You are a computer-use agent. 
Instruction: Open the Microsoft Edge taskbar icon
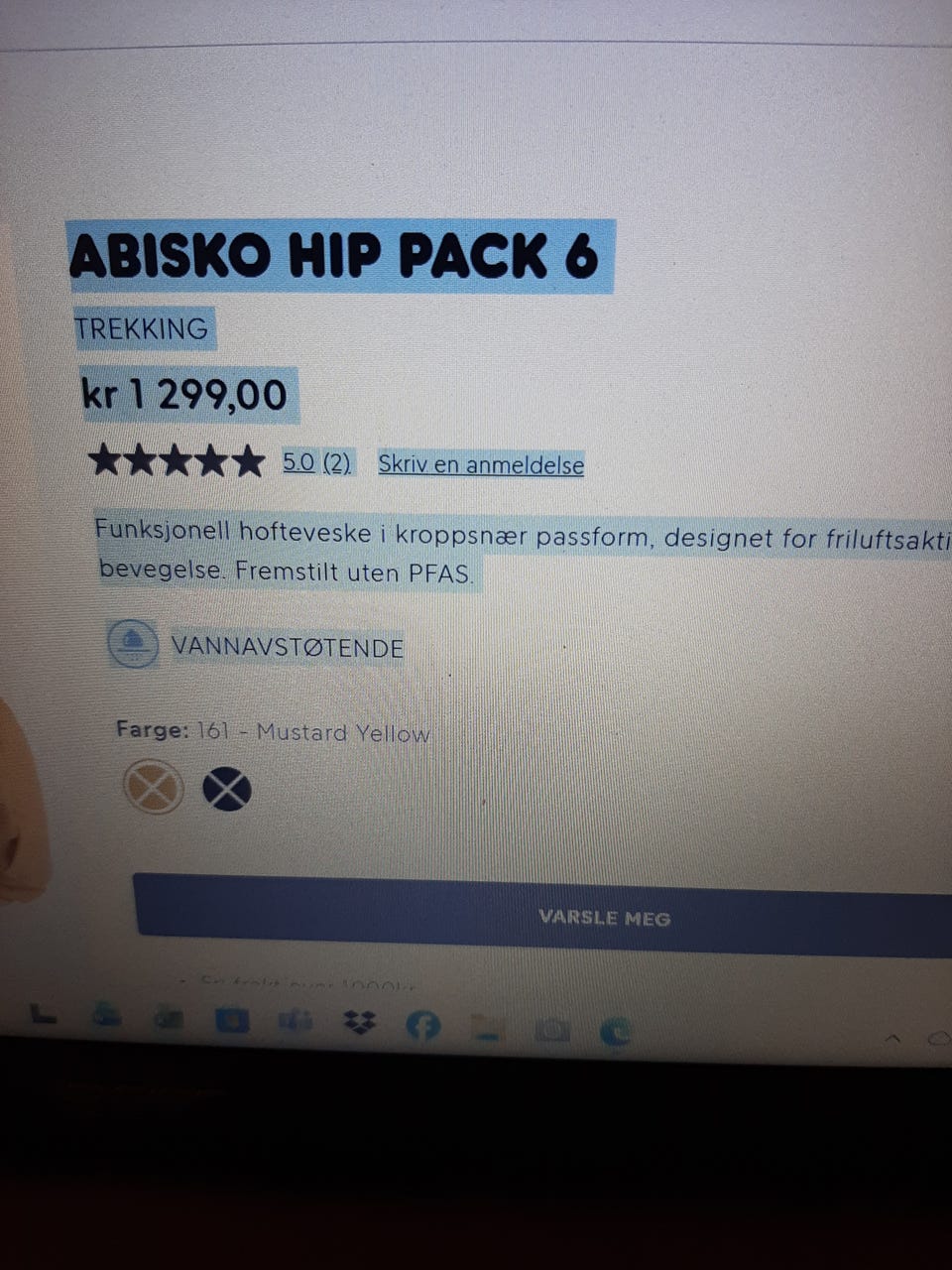[x=615, y=1033]
